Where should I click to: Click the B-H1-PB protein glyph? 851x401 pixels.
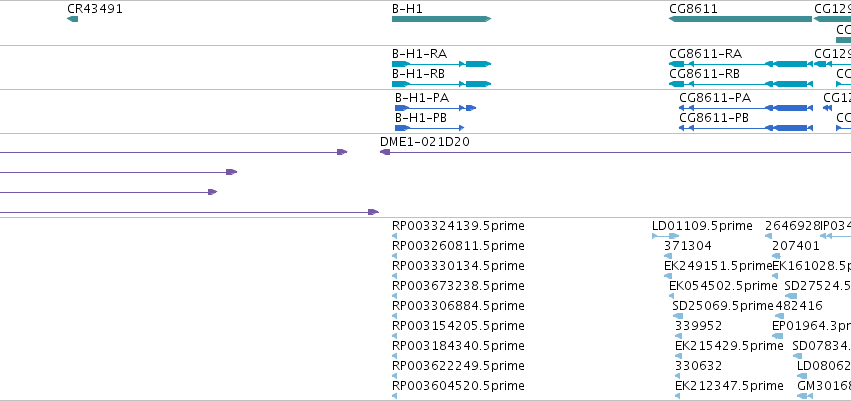coord(429,128)
